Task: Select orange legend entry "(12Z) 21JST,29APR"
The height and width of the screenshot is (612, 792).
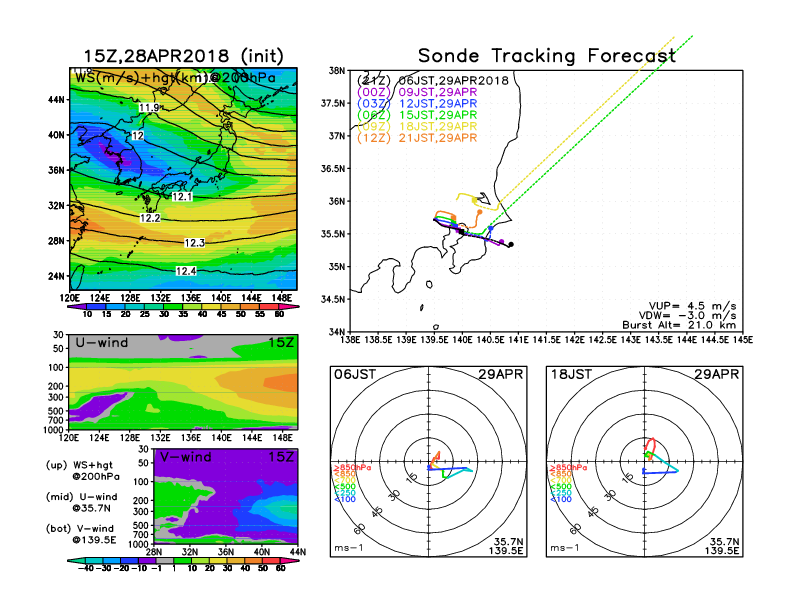Action: click(x=417, y=138)
